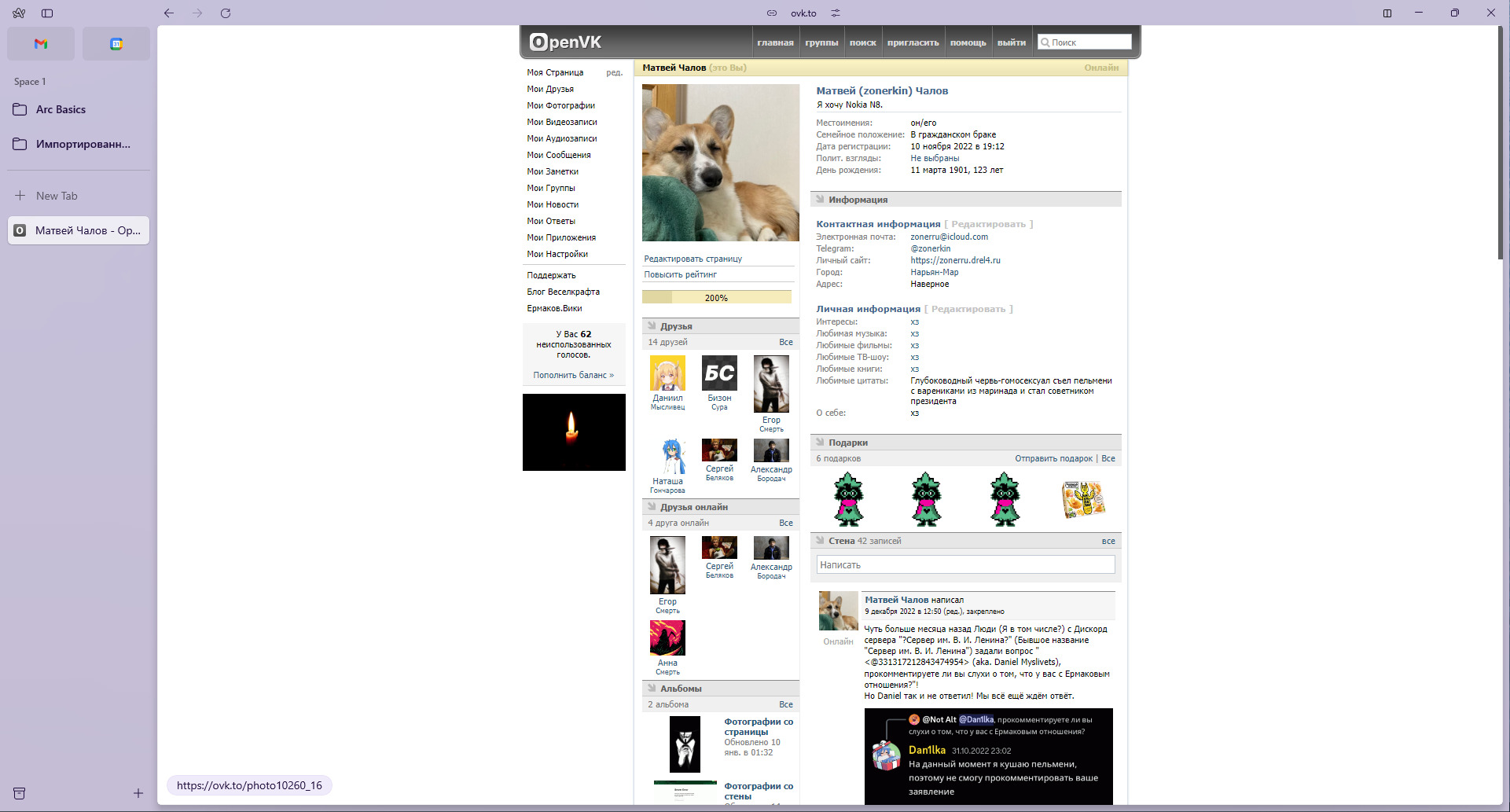
Task: Open the Google Calendar pinned tab icon
Action: (116, 44)
